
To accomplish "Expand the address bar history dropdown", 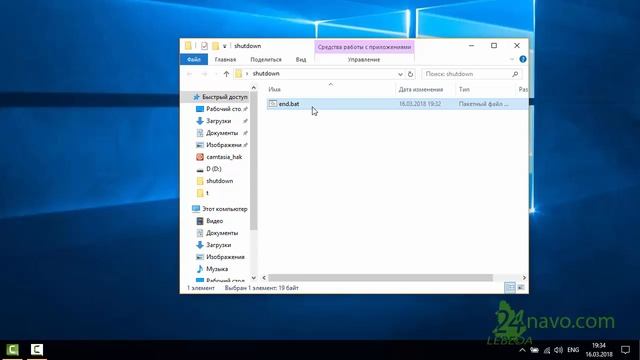I will click(400, 74).
